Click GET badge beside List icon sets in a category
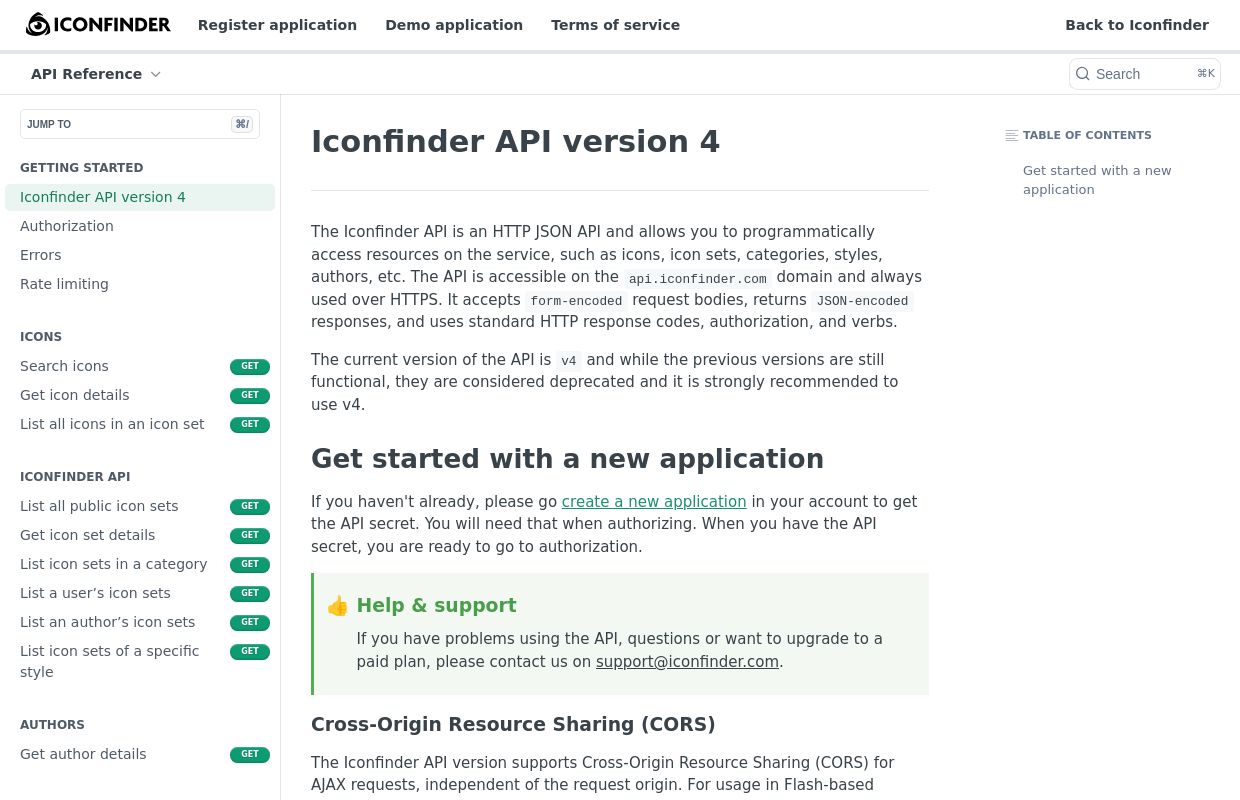Image resolution: width=1240 pixels, height=800 pixels. (x=250, y=565)
